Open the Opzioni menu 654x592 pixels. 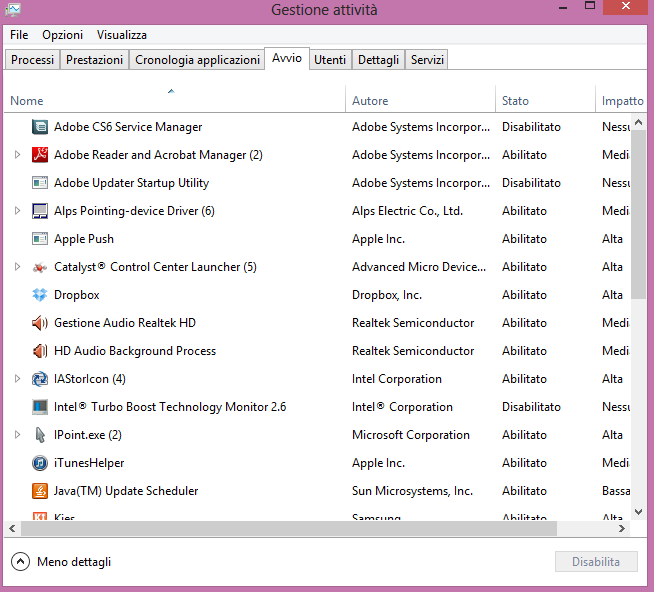[x=63, y=35]
